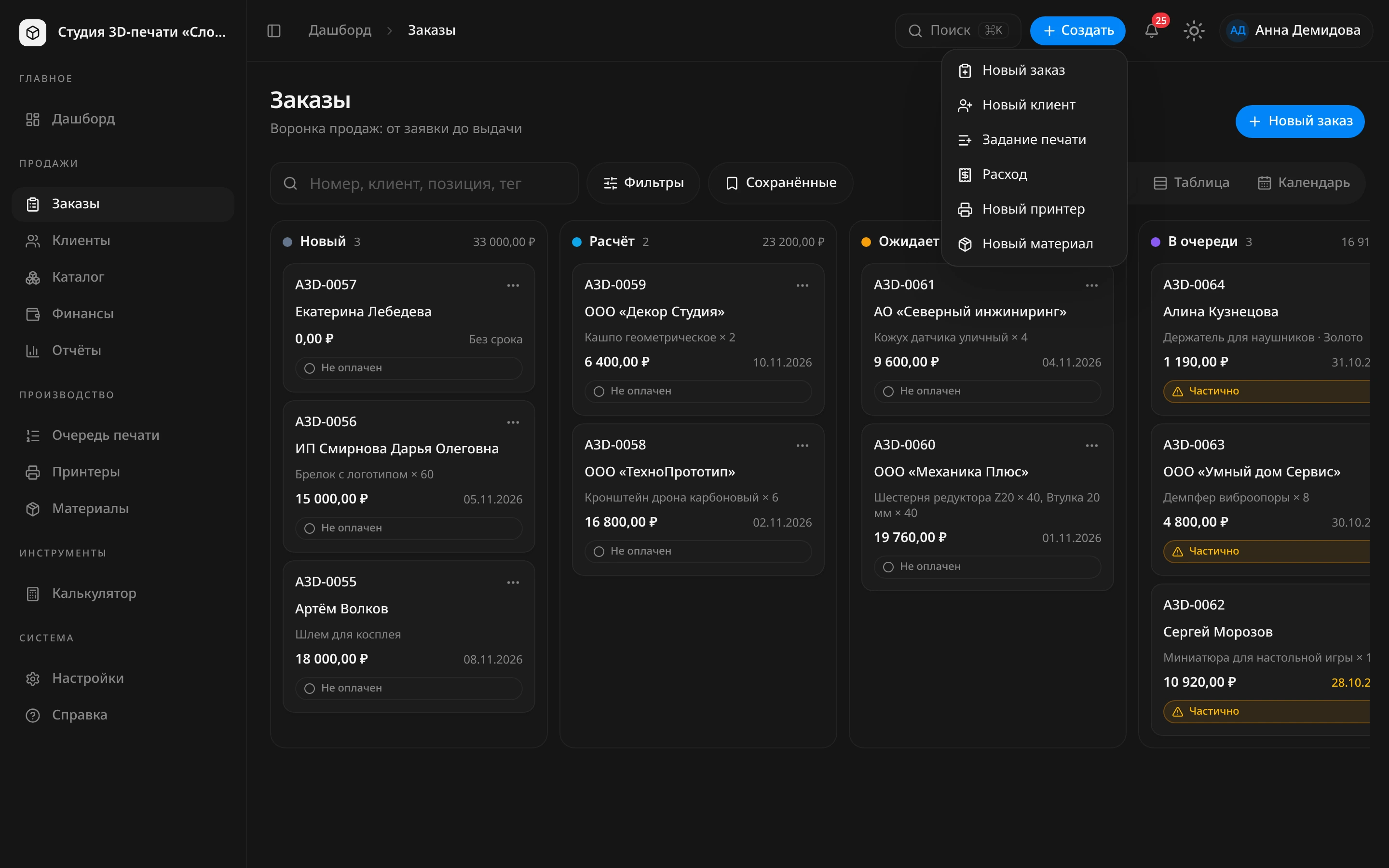Open Финансы section
This screenshot has width=1389, height=868.
point(123,314)
